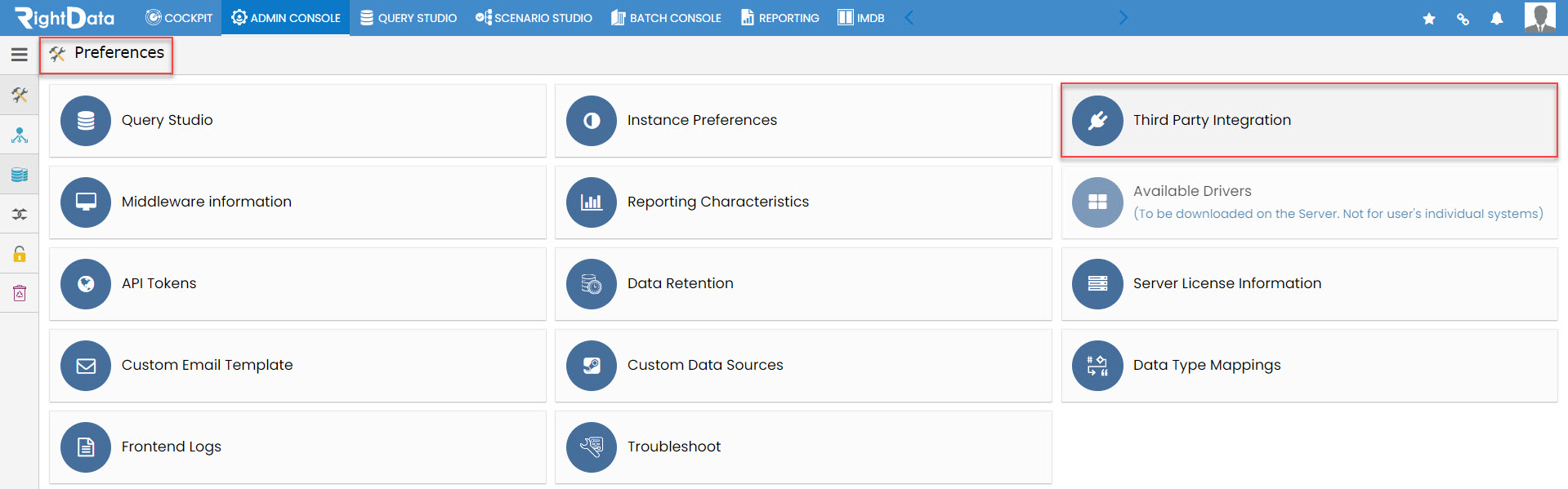Viewport: 1568px width, 489px height.
Task: Open the IMDB tab
Action: click(x=861, y=18)
